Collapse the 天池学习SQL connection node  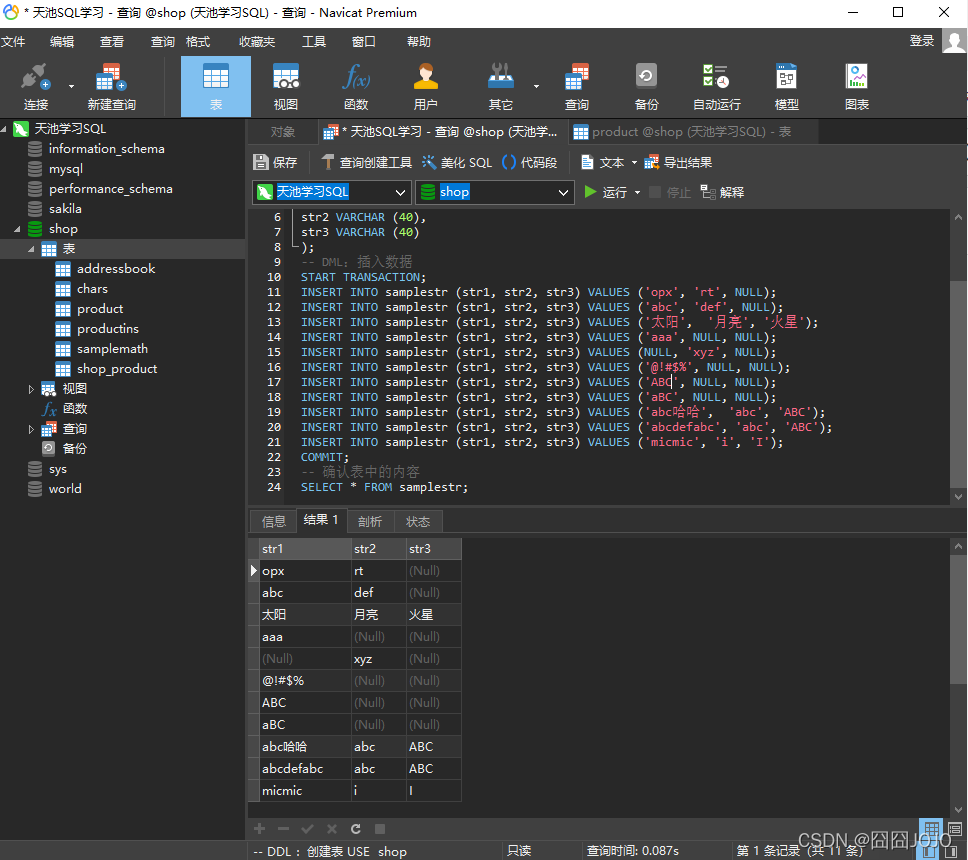[4, 129]
